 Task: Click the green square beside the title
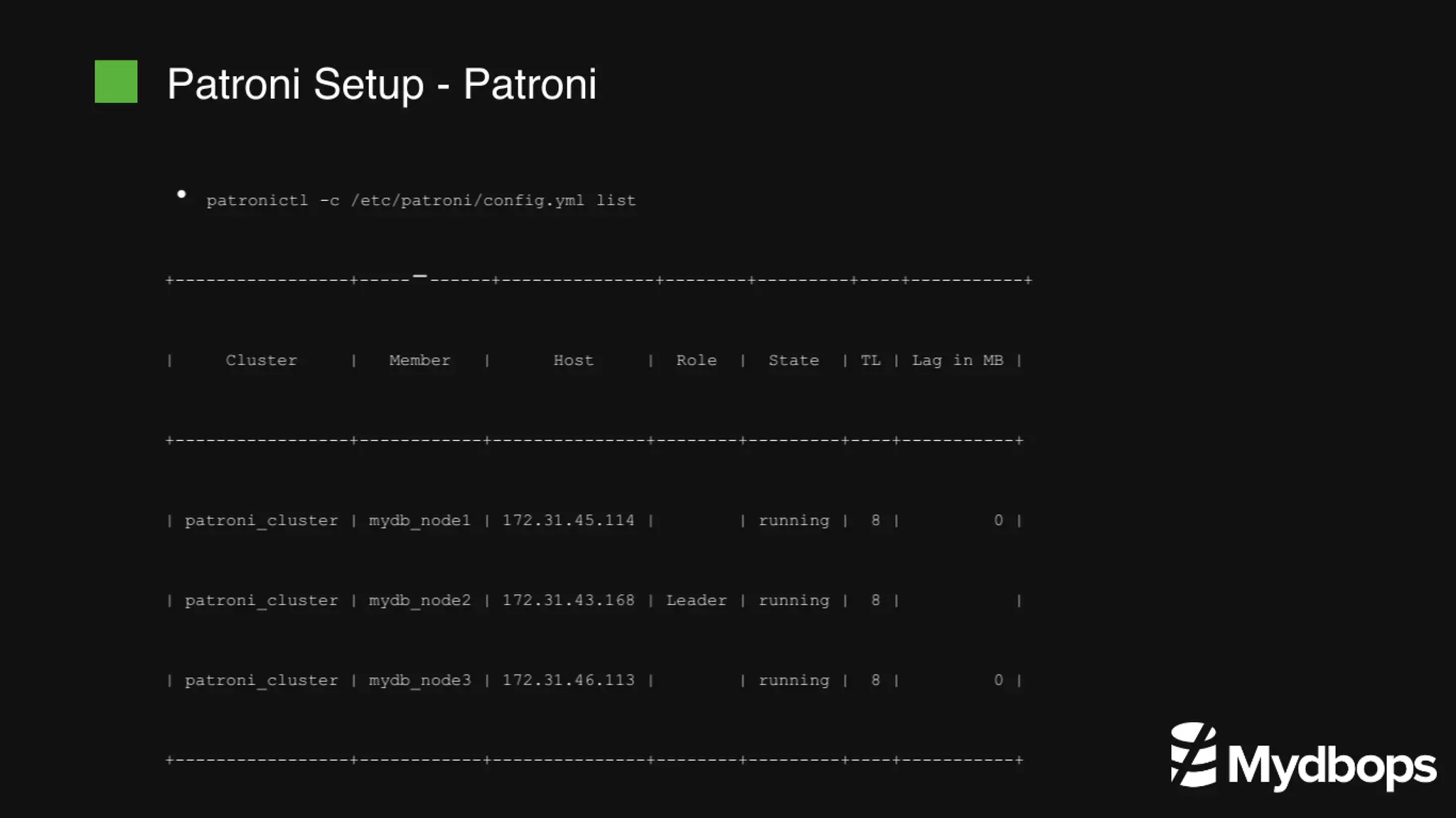click(x=116, y=82)
